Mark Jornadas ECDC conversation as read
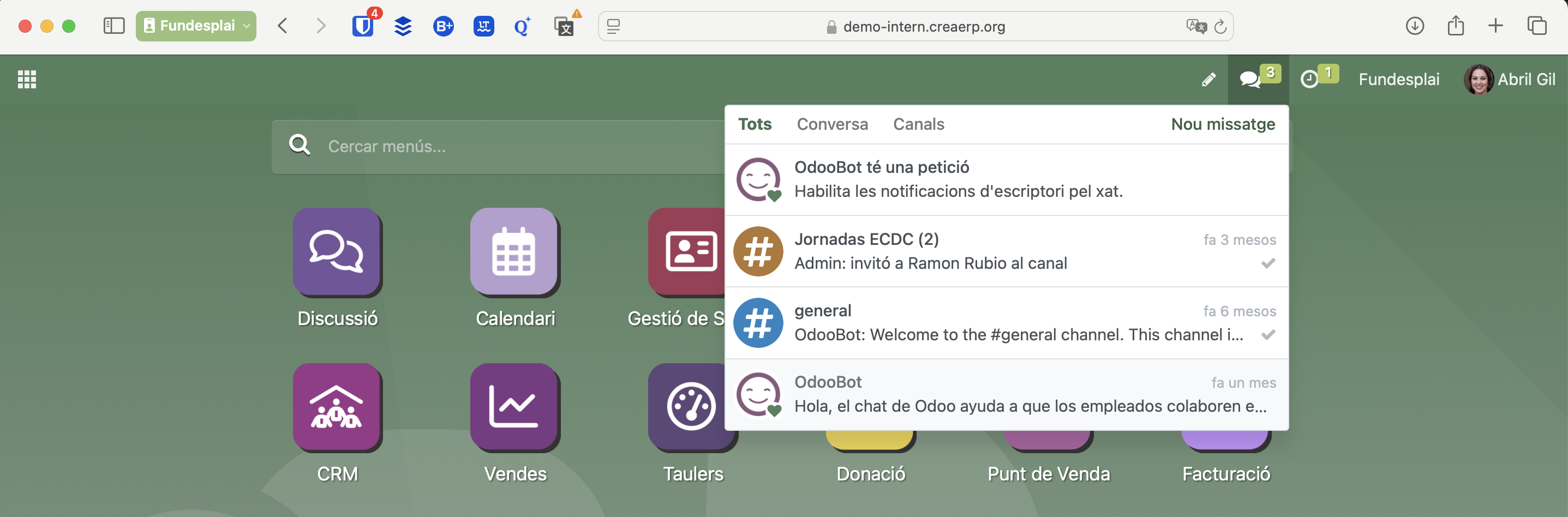This screenshot has height=517, width=1568. 1268,263
